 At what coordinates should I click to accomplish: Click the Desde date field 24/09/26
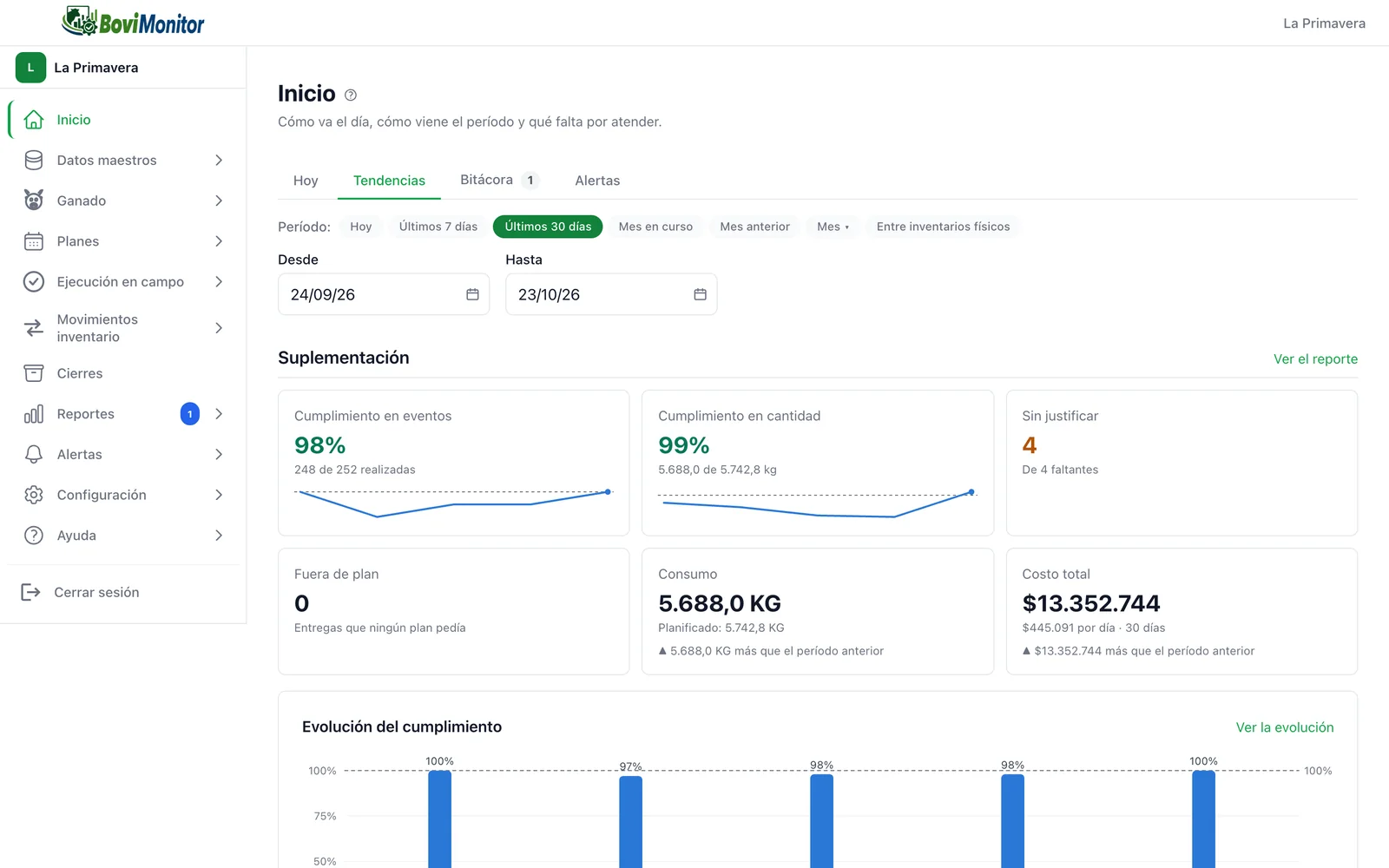tap(384, 294)
